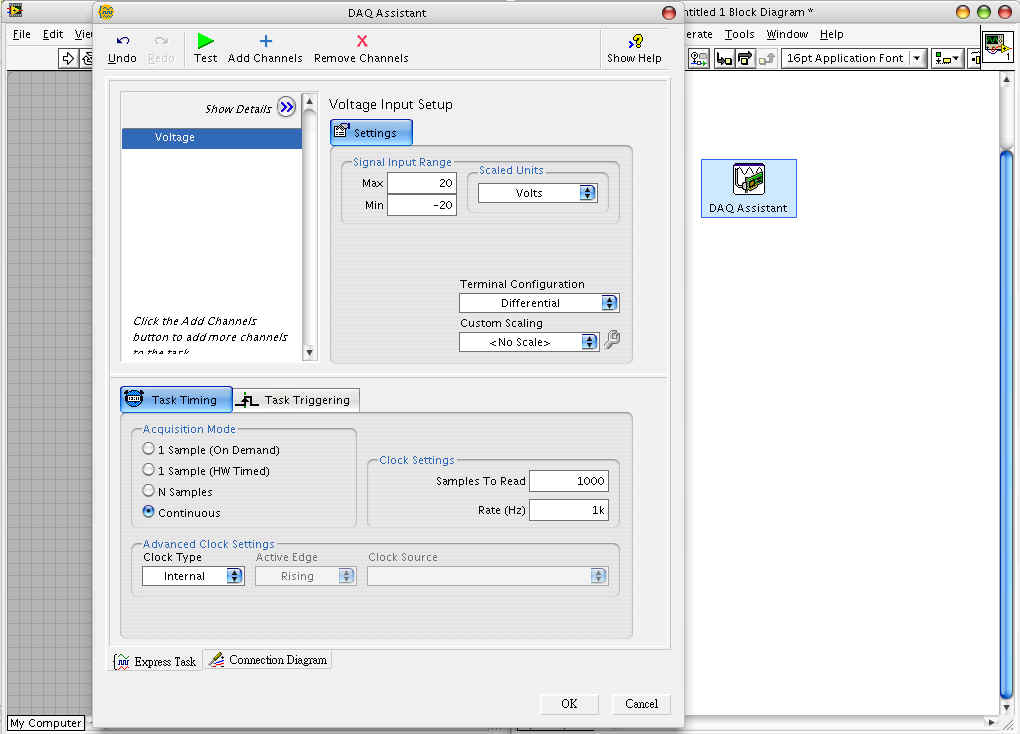
Task: Open Show Help in DAQ Assistant
Action: pos(634,49)
